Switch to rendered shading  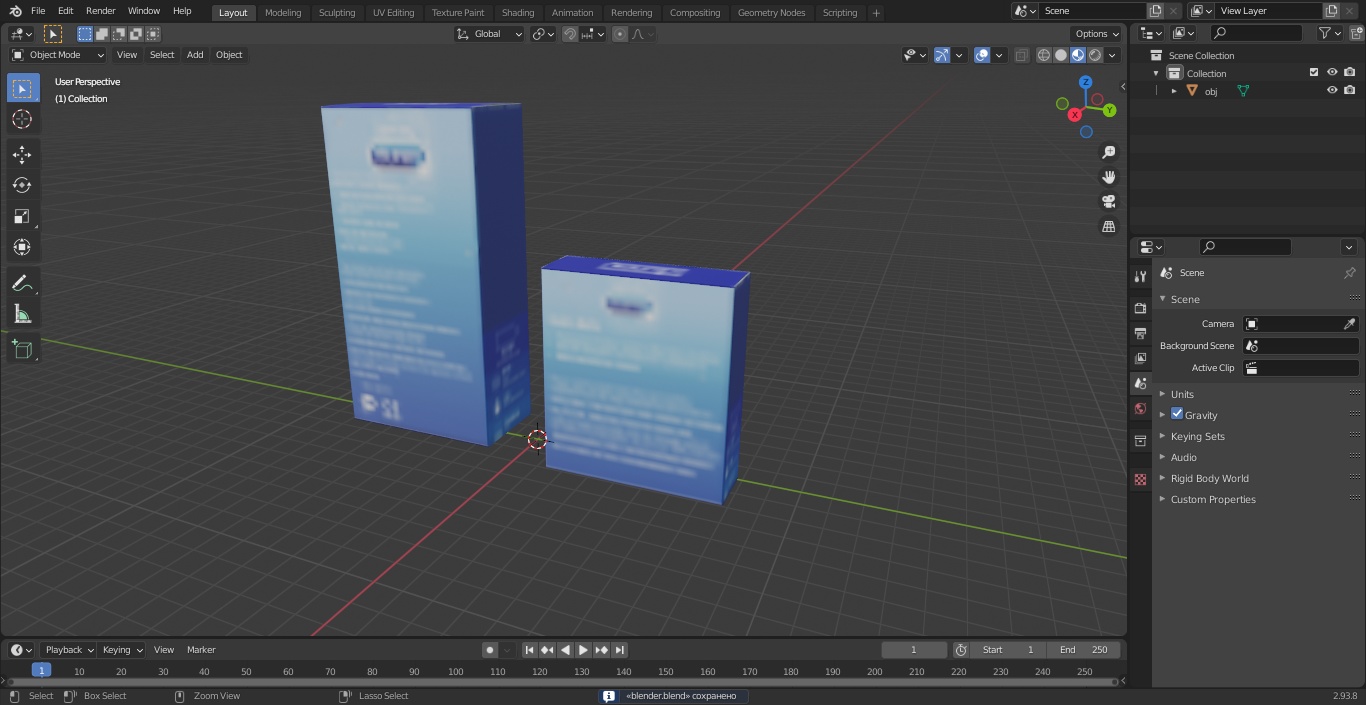tap(1095, 55)
